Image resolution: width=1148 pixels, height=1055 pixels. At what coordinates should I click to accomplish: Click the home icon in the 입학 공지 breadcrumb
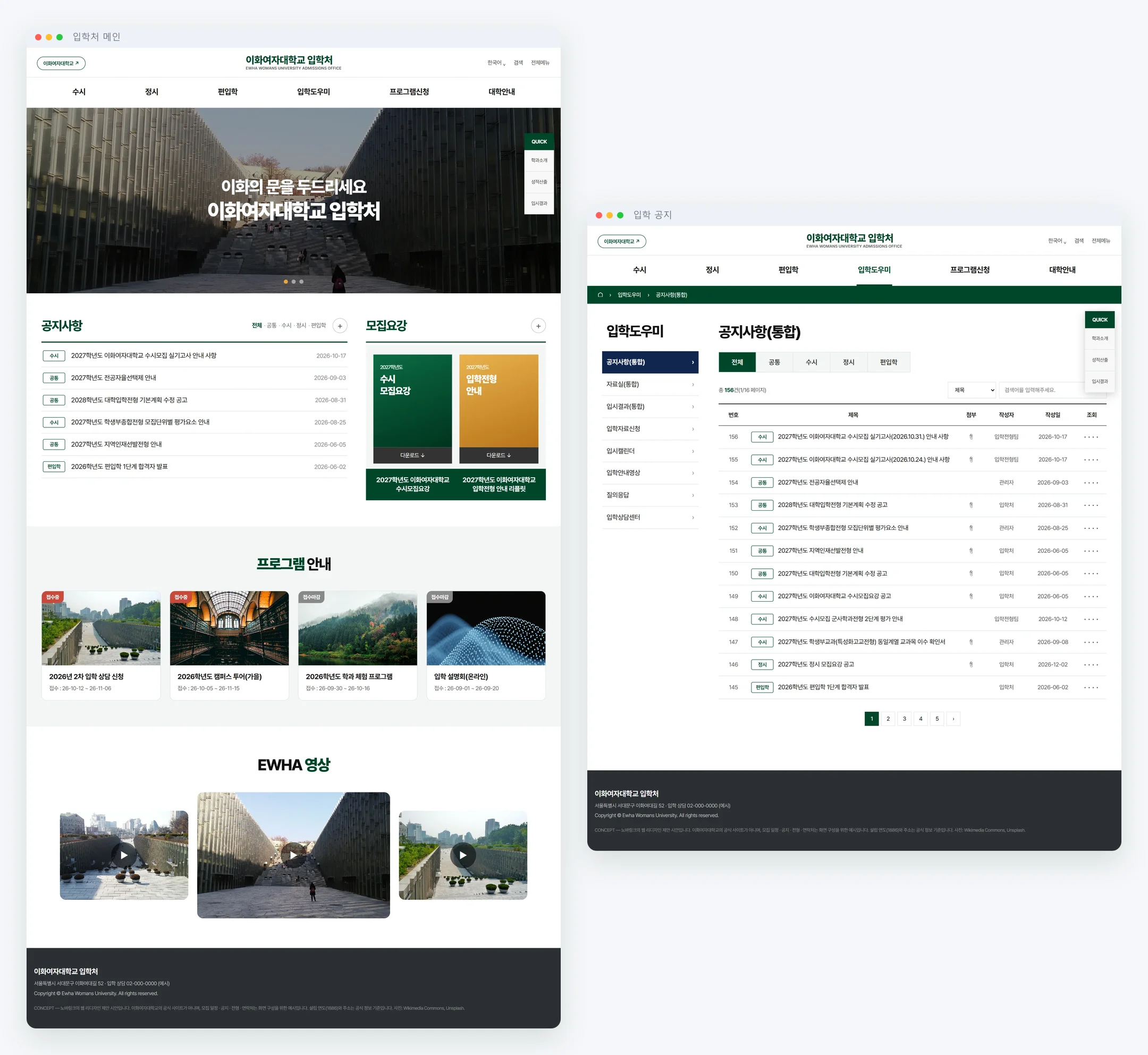600,294
